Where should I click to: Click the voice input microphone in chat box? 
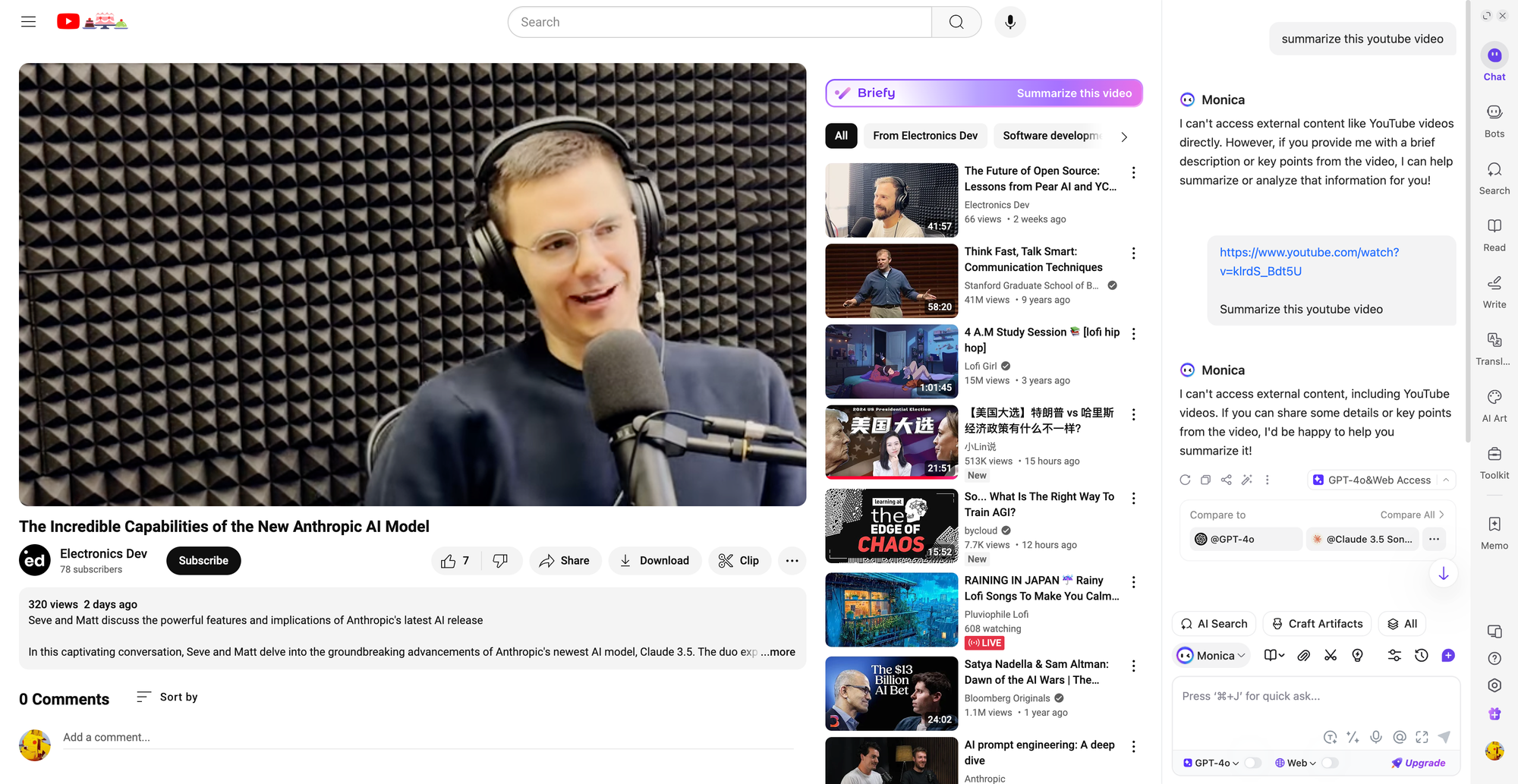[1376, 737]
